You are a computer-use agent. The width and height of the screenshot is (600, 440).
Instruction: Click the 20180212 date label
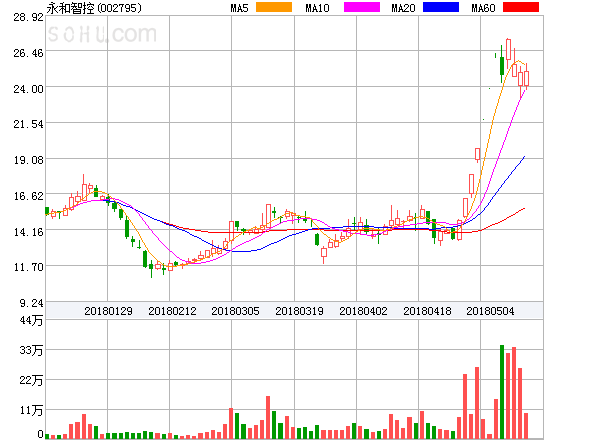(x=172, y=311)
